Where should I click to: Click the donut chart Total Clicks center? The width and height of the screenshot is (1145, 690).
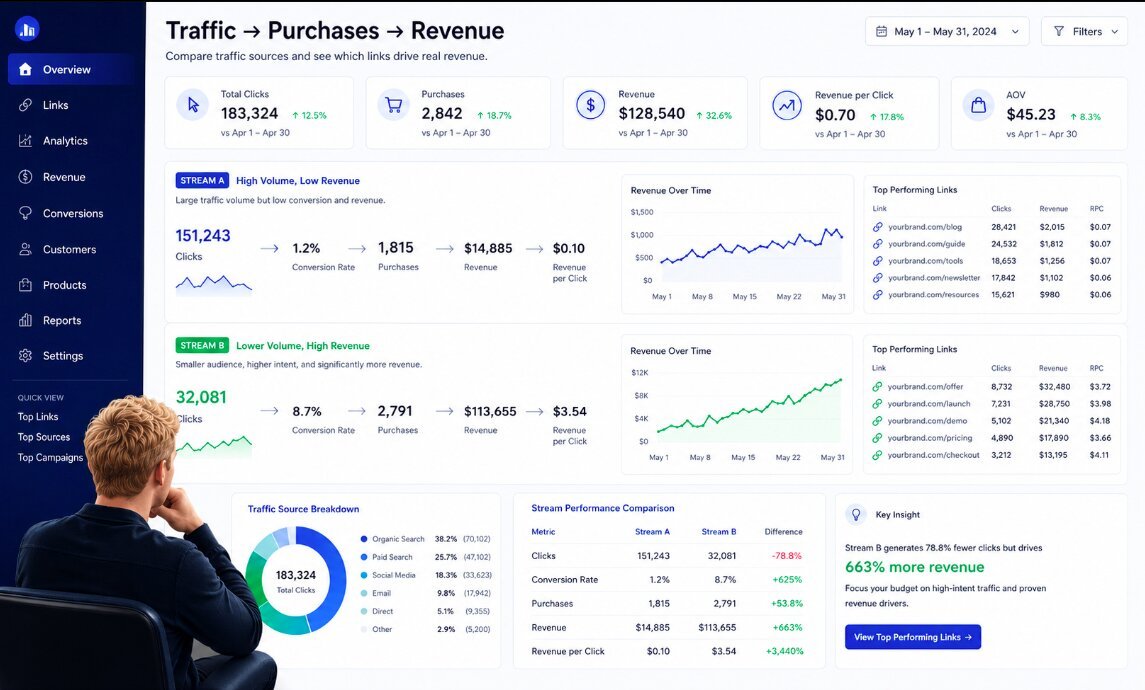tap(296, 581)
